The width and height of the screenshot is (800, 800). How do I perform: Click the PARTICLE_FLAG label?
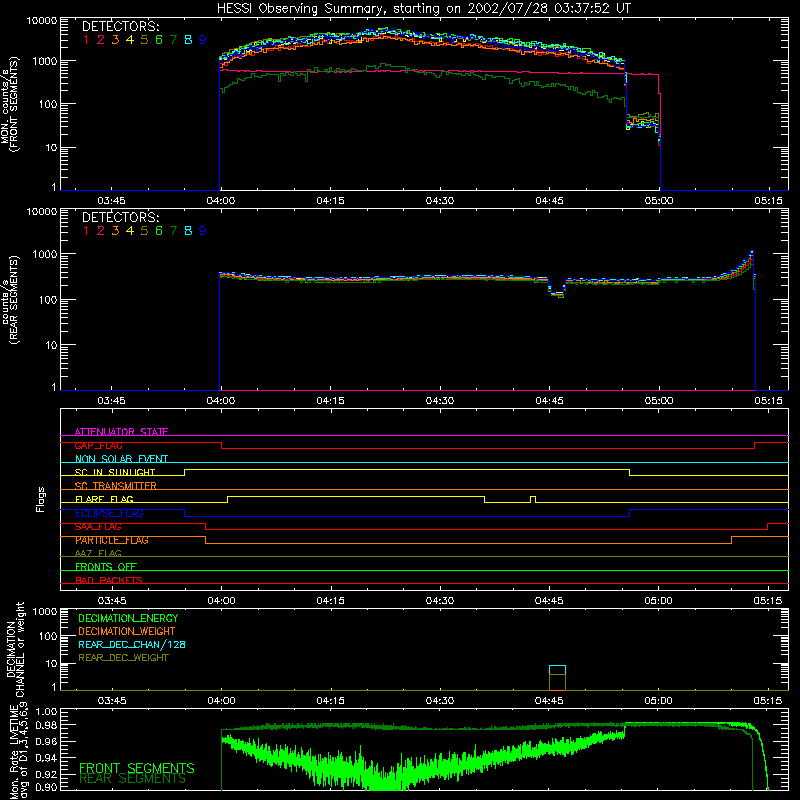(112, 540)
